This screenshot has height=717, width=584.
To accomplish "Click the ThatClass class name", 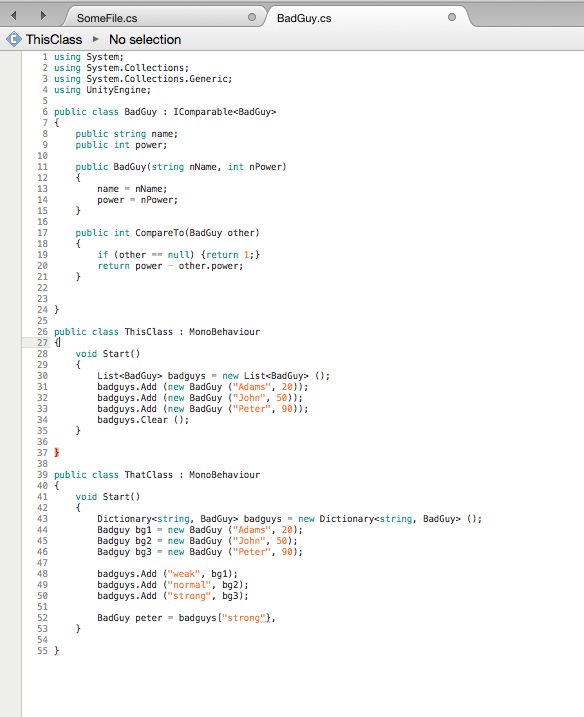I will click(149, 475).
